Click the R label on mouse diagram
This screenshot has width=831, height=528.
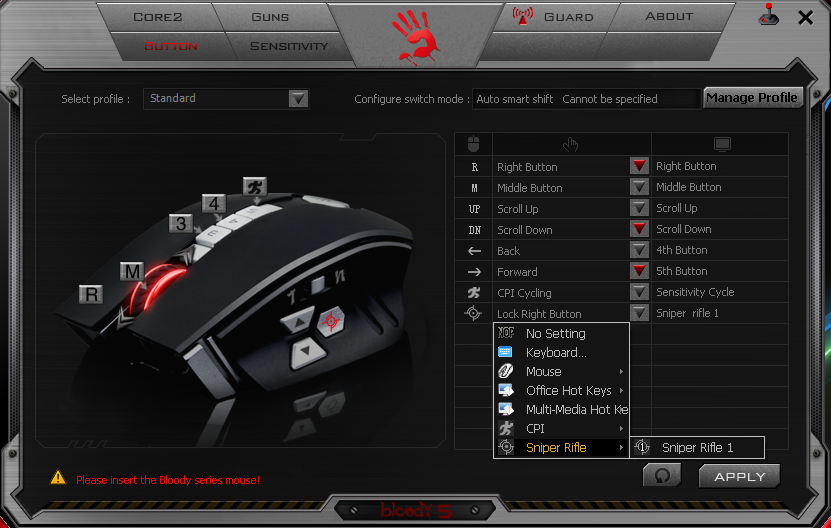91,294
